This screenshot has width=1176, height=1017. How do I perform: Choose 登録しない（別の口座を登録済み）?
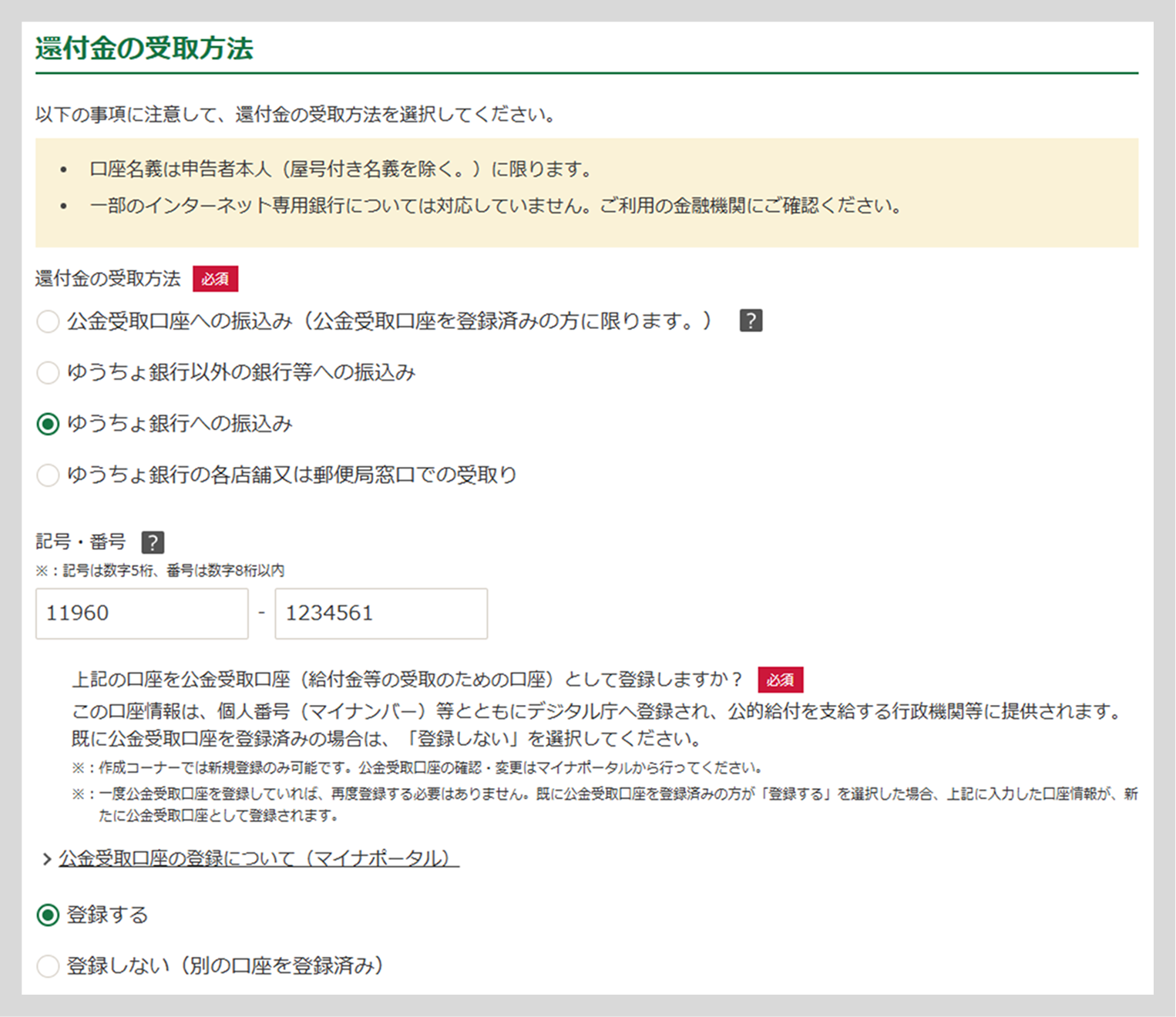click(x=48, y=965)
